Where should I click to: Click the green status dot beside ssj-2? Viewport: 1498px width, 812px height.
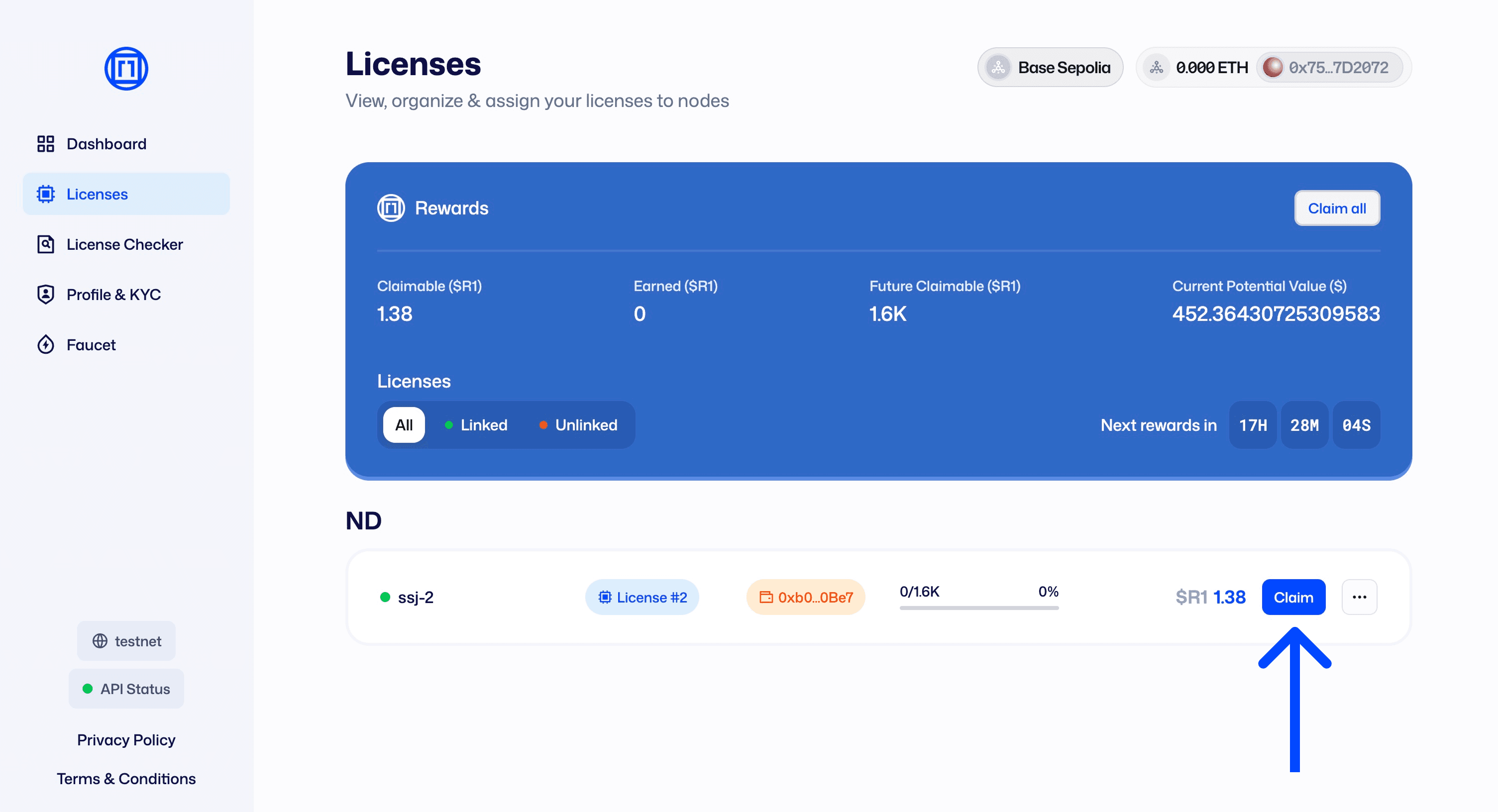pyautogui.click(x=385, y=597)
